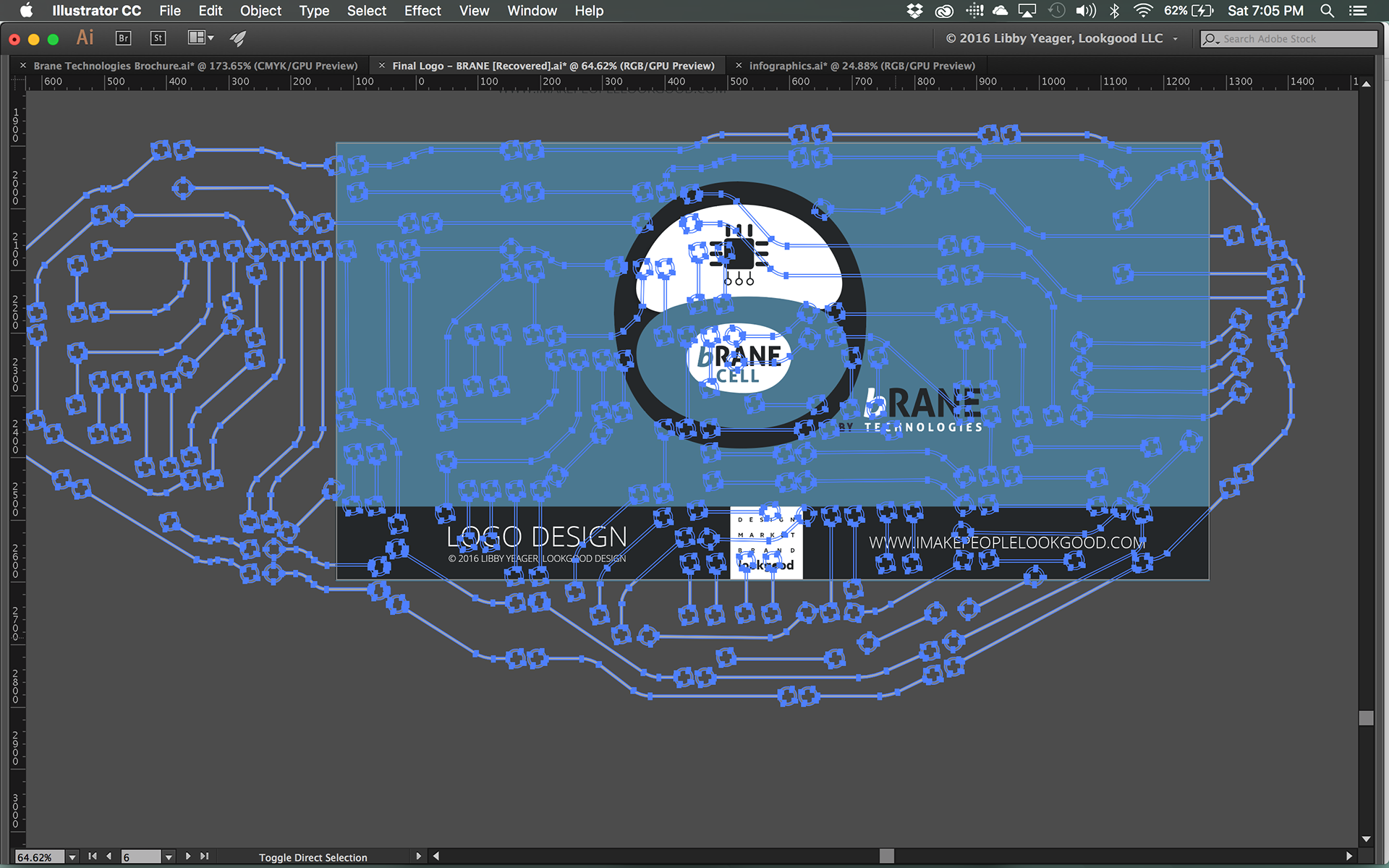Click the Illustrator Ai logo icon
This screenshot has width=1389, height=868.
pyautogui.click(x=85, y=37)
